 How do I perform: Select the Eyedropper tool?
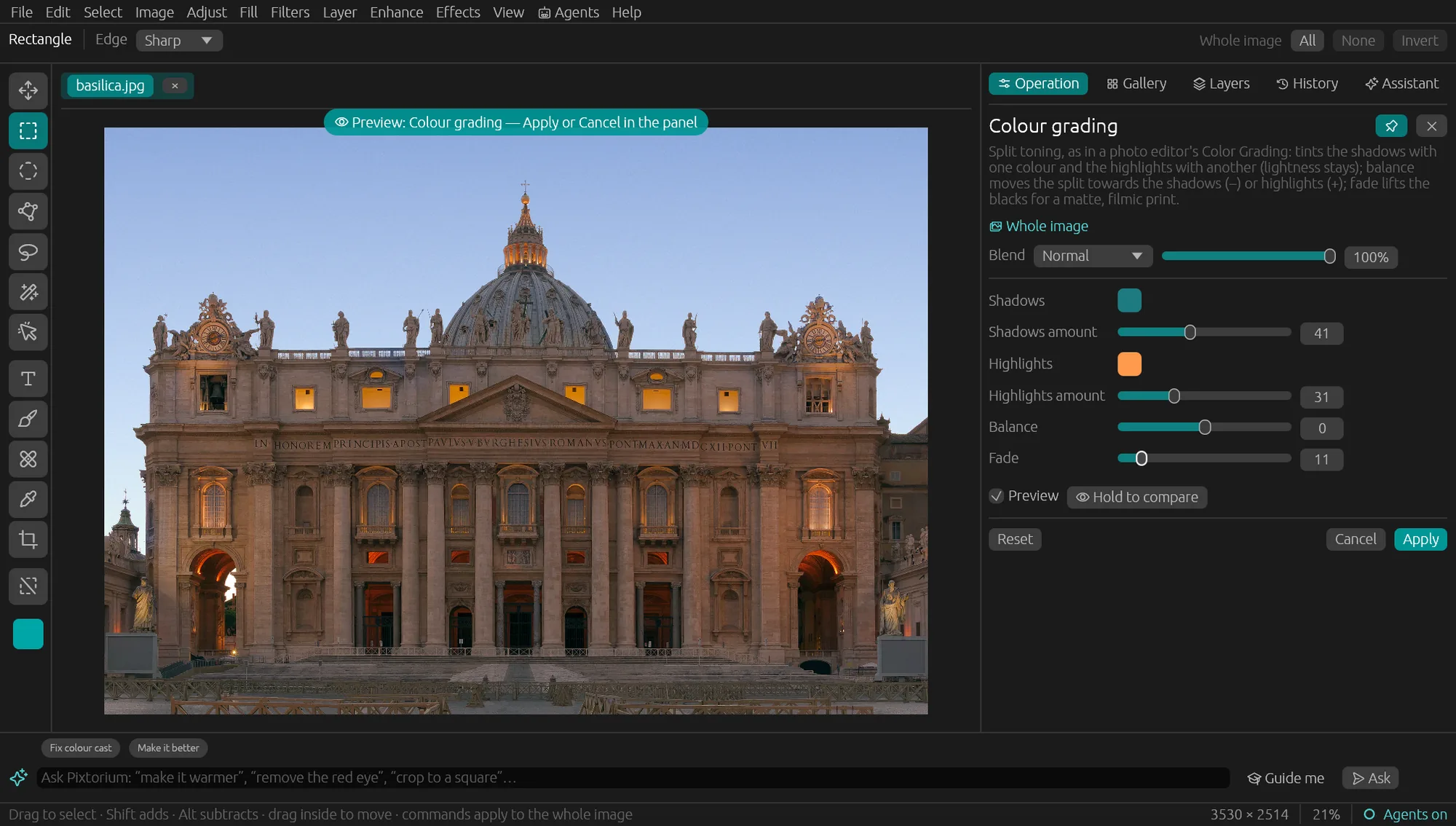coord(28,499)
